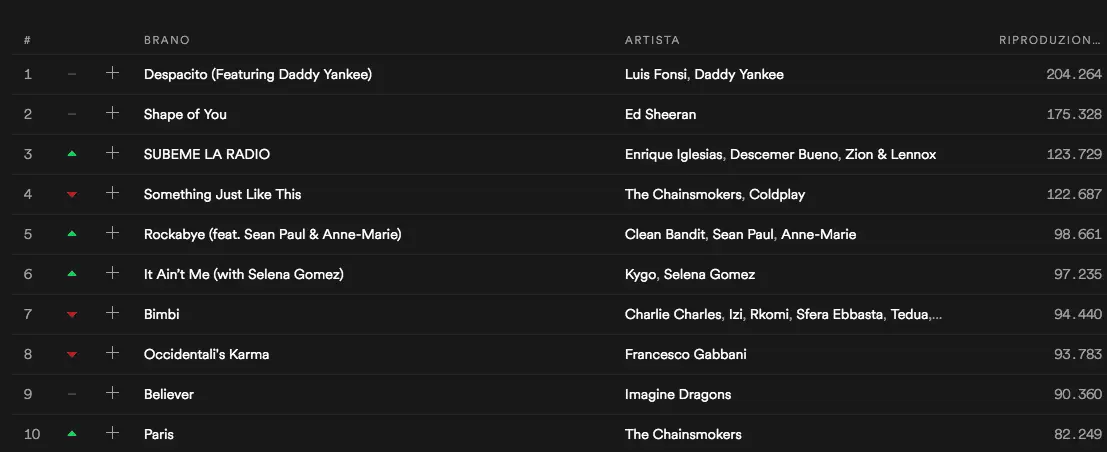
Task: Select Coldplay in the artist column
Action: [x=777, y=194]
